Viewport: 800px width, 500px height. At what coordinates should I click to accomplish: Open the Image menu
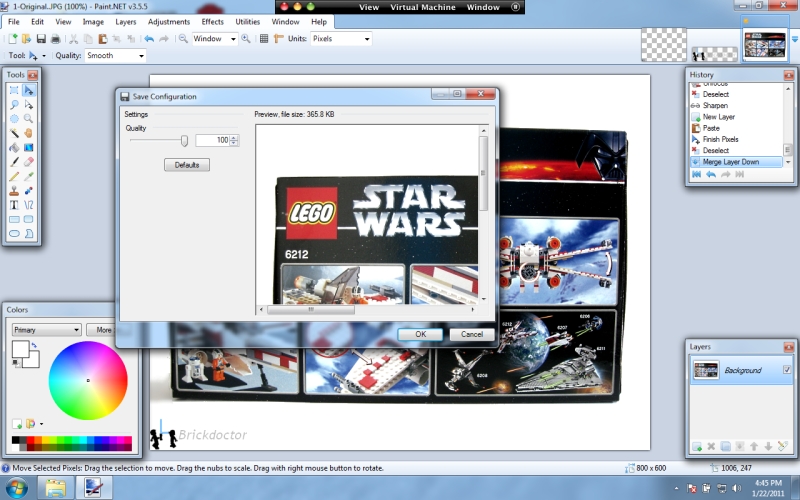(x=93, y=22)
